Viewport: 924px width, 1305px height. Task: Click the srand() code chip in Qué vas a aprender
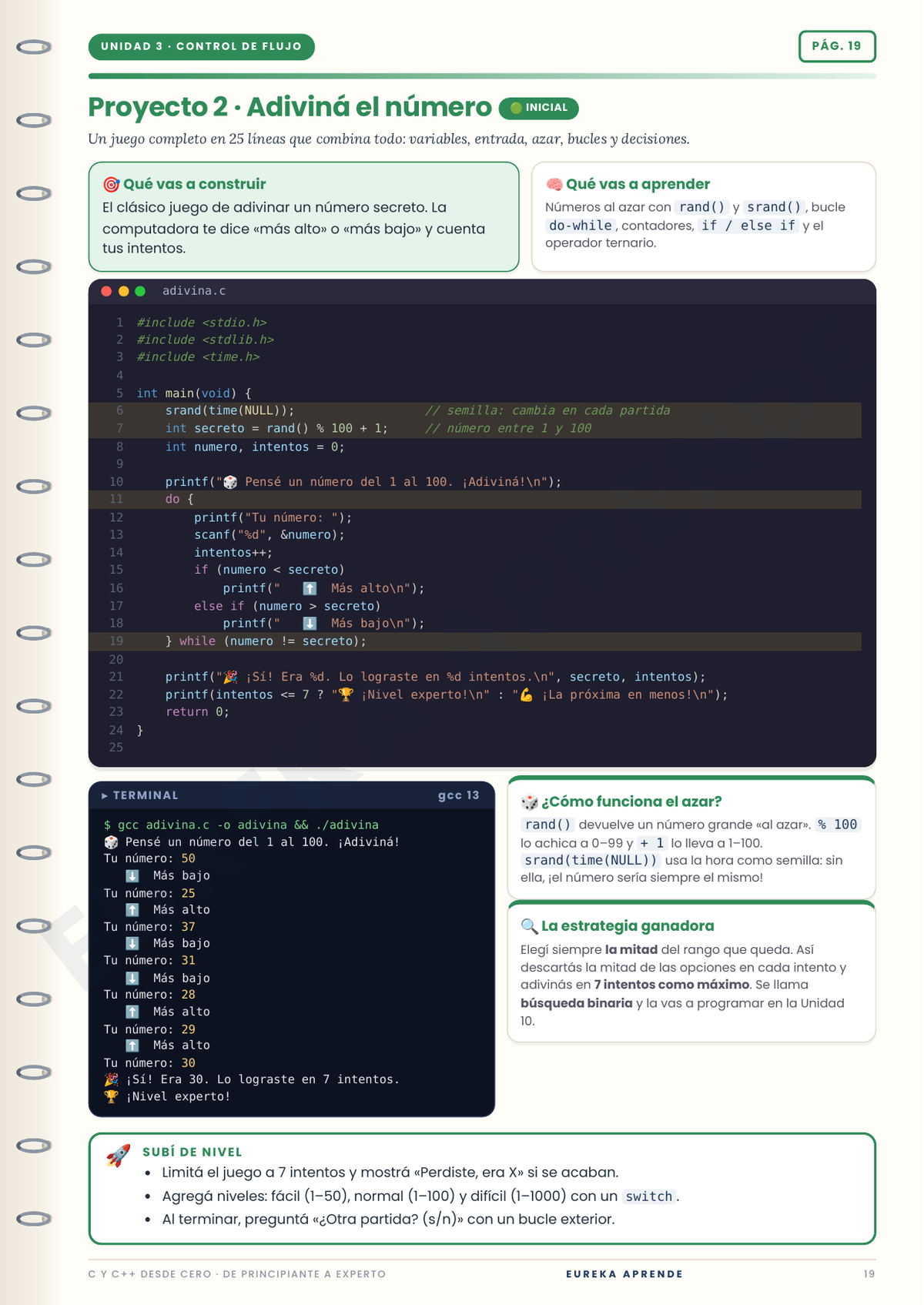(774, 207)
